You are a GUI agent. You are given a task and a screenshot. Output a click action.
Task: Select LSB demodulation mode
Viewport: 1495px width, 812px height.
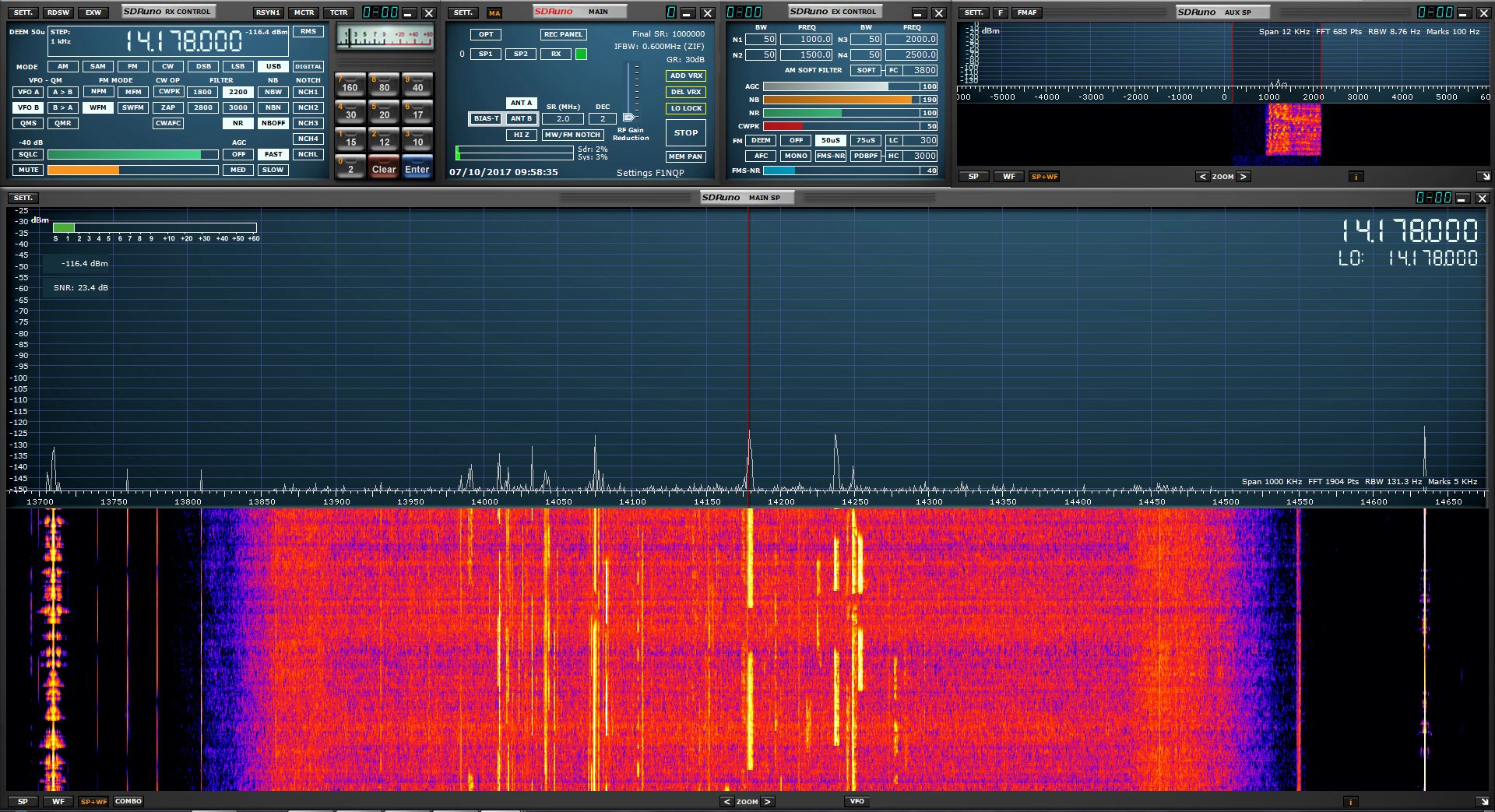238,66
